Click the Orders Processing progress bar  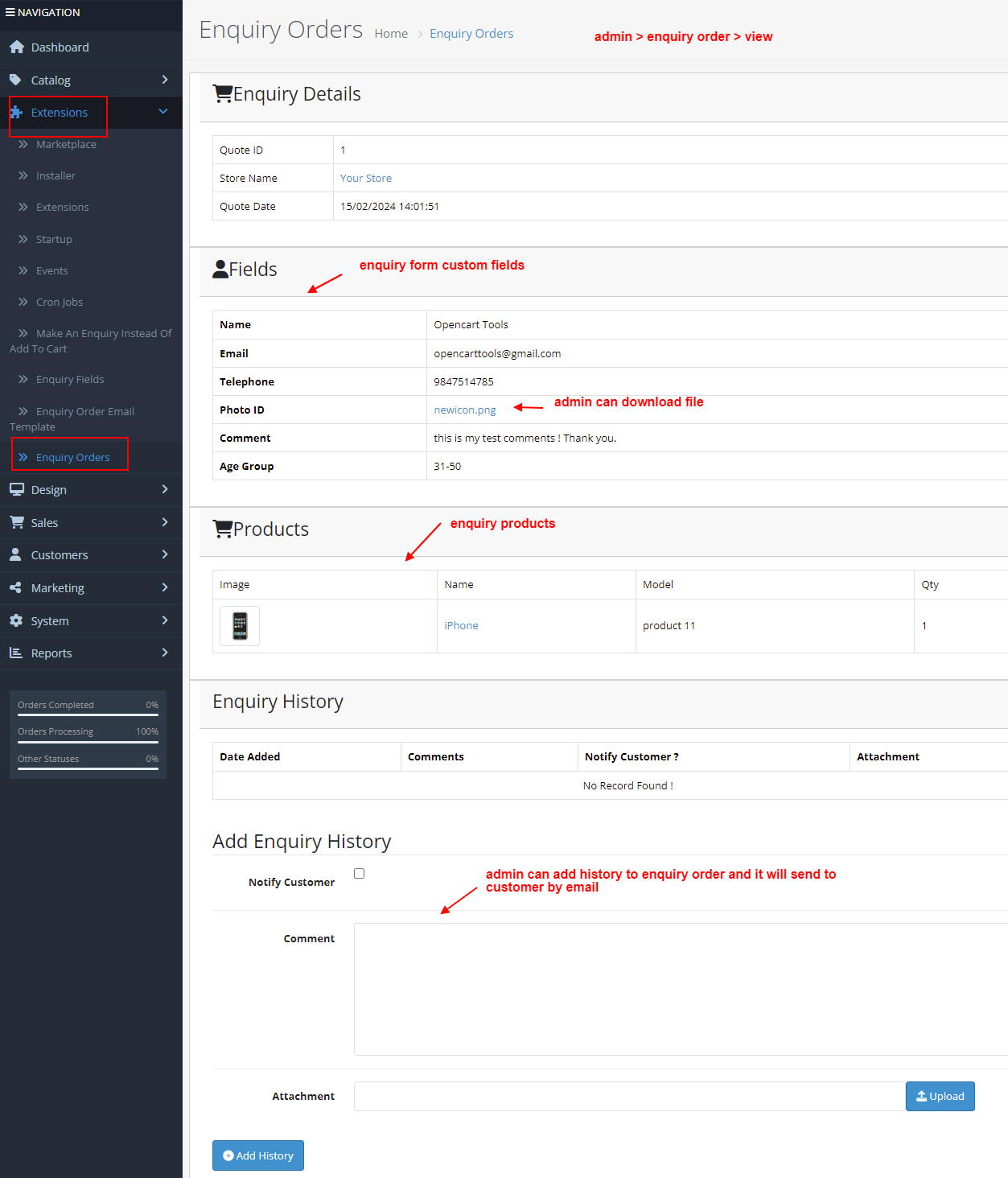[88, 742]
